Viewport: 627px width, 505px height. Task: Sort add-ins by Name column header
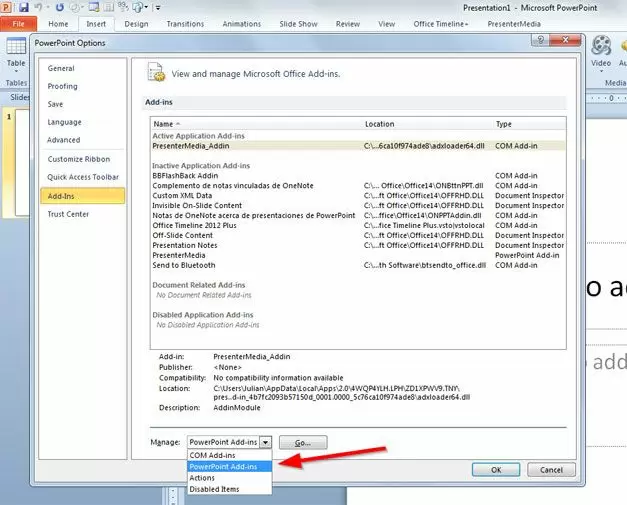pos(256,124)
